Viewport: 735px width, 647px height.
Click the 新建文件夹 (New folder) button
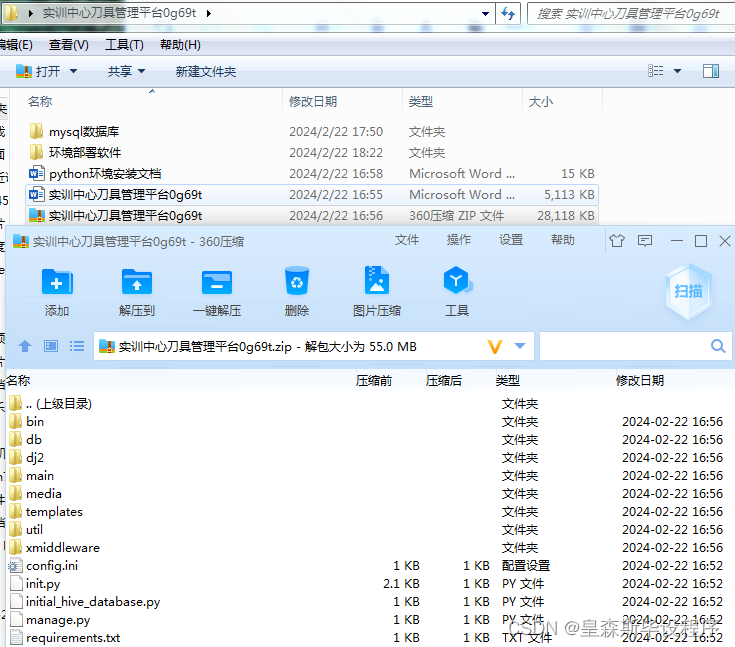click(x=205, y=71)
